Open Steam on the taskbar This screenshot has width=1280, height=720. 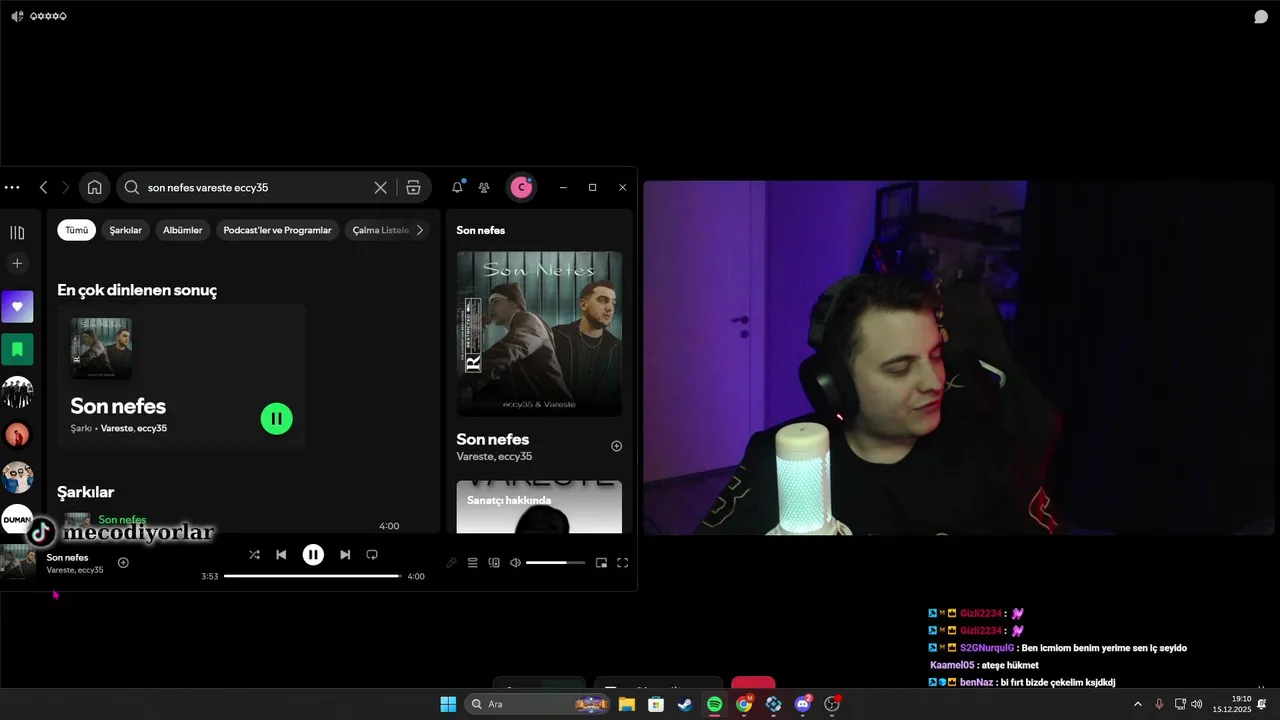[x=685, y=704]
